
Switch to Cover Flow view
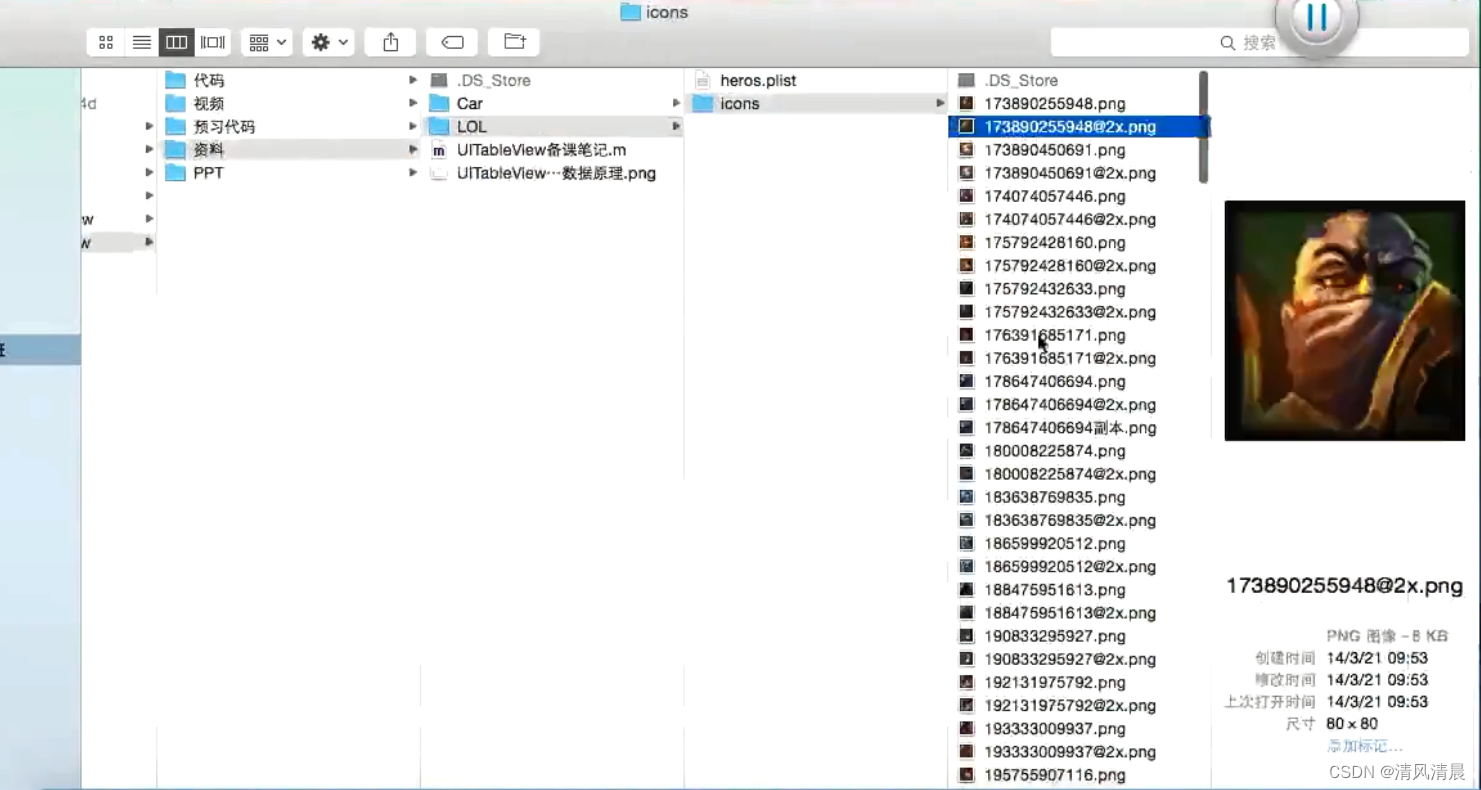click(x=212, y=42)
